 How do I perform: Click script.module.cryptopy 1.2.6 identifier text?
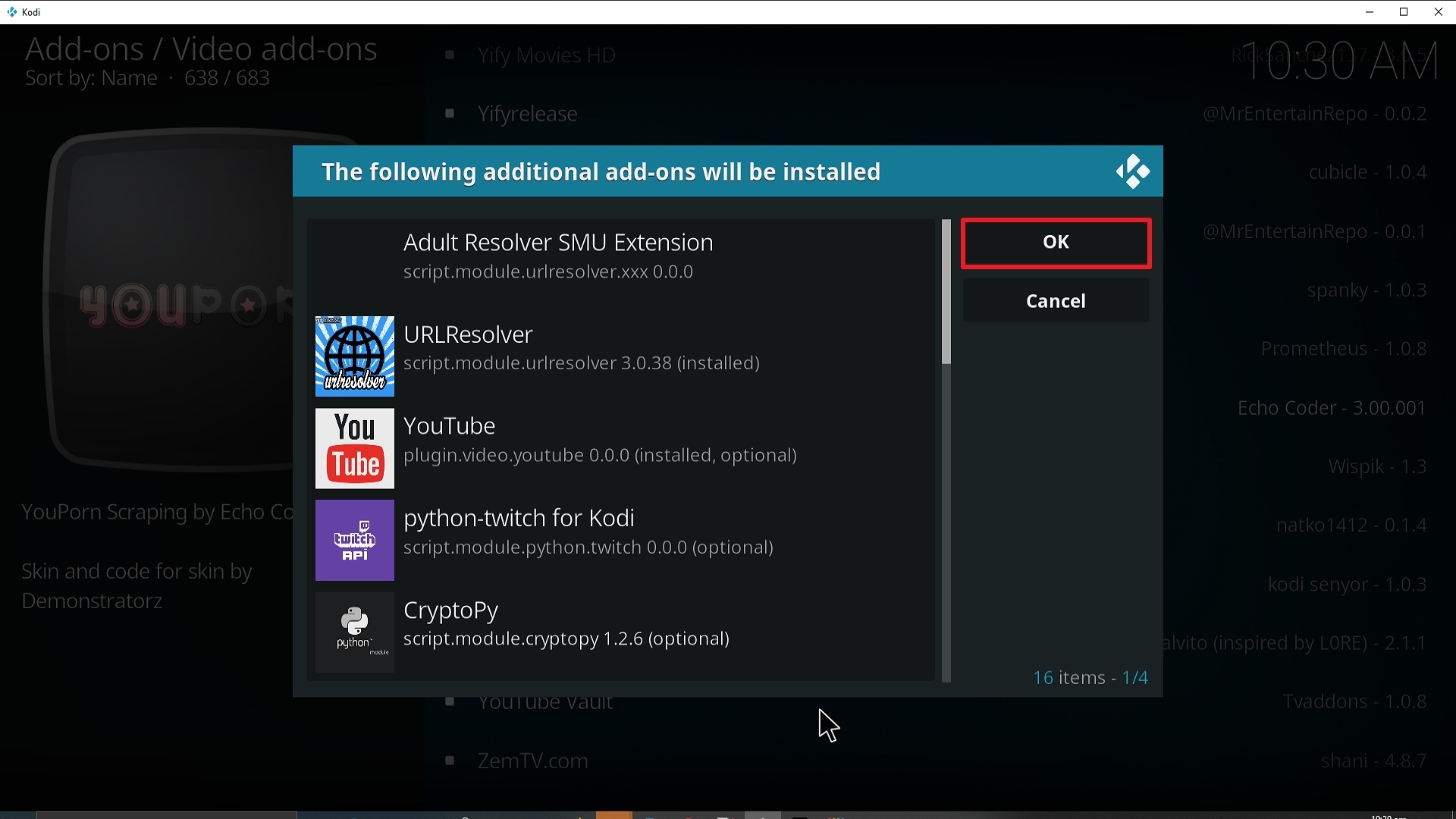pyautogui.click(x=524, y=639)
